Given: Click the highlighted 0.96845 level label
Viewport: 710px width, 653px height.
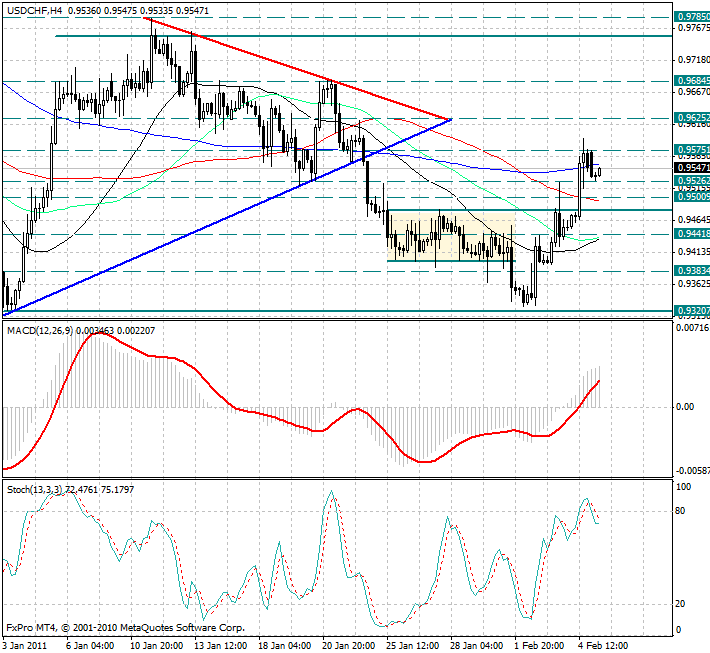Looking at the screenshot, I should [x=692, y=81].
